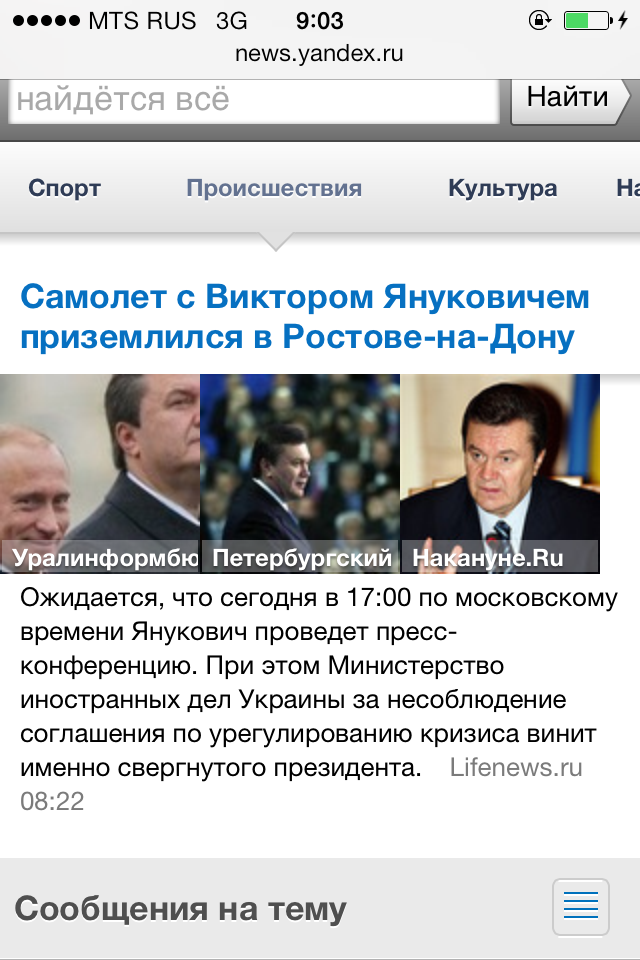Open the Культура tab

pyautogui.click(x=502, y=188)
